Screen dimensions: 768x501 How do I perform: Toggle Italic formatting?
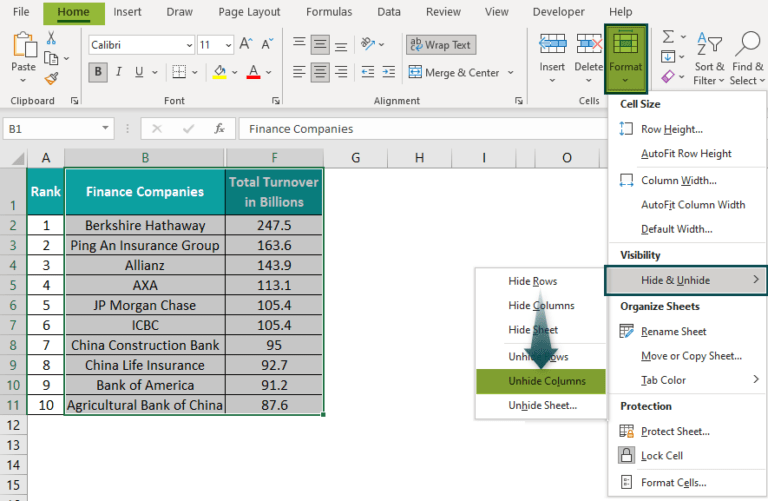pos(119,72)
